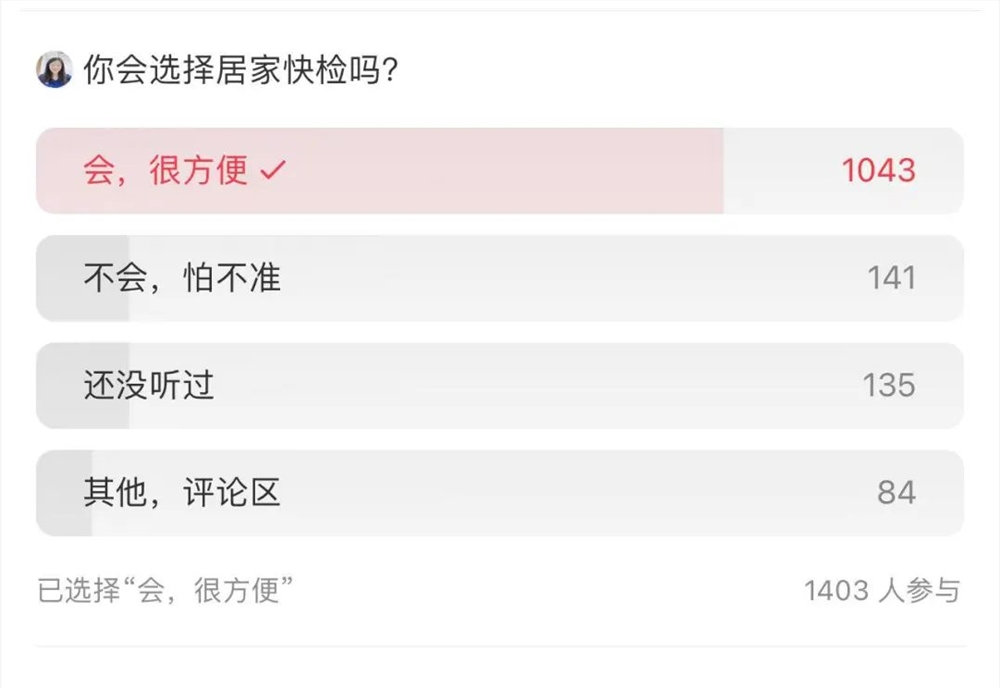Image resolution: width=1000 pixels, height=688 pixels.
Task: Click the red checkmark beside "会，很方便"
Action: tap(273, 170)
